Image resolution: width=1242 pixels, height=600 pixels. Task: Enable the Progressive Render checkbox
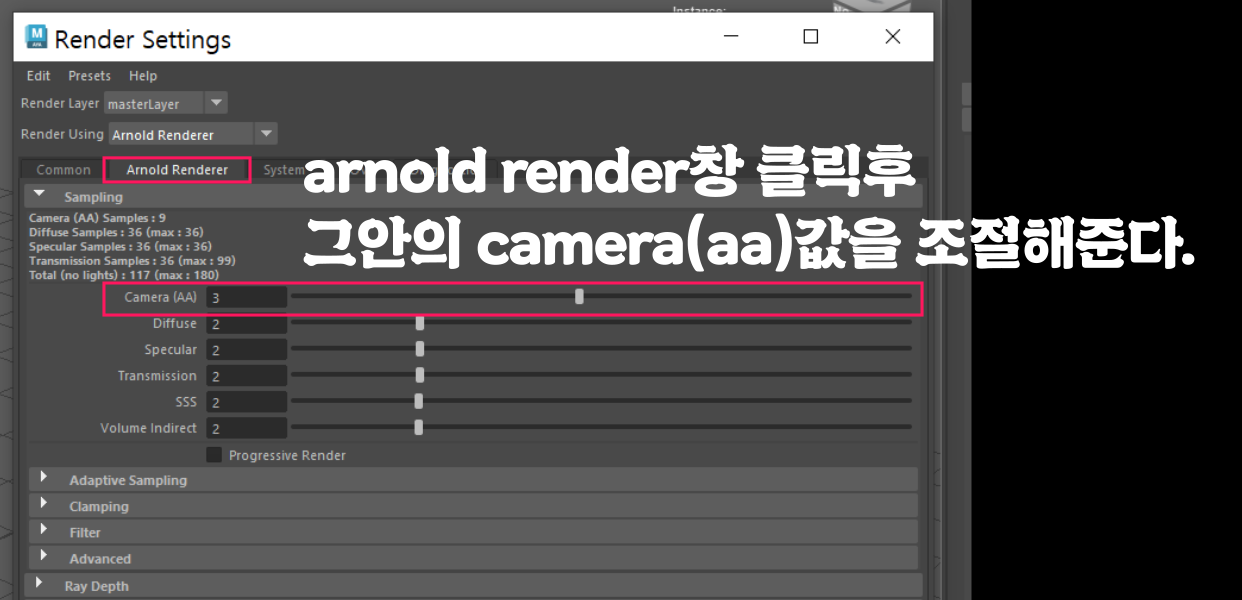(x=214, y=455)
